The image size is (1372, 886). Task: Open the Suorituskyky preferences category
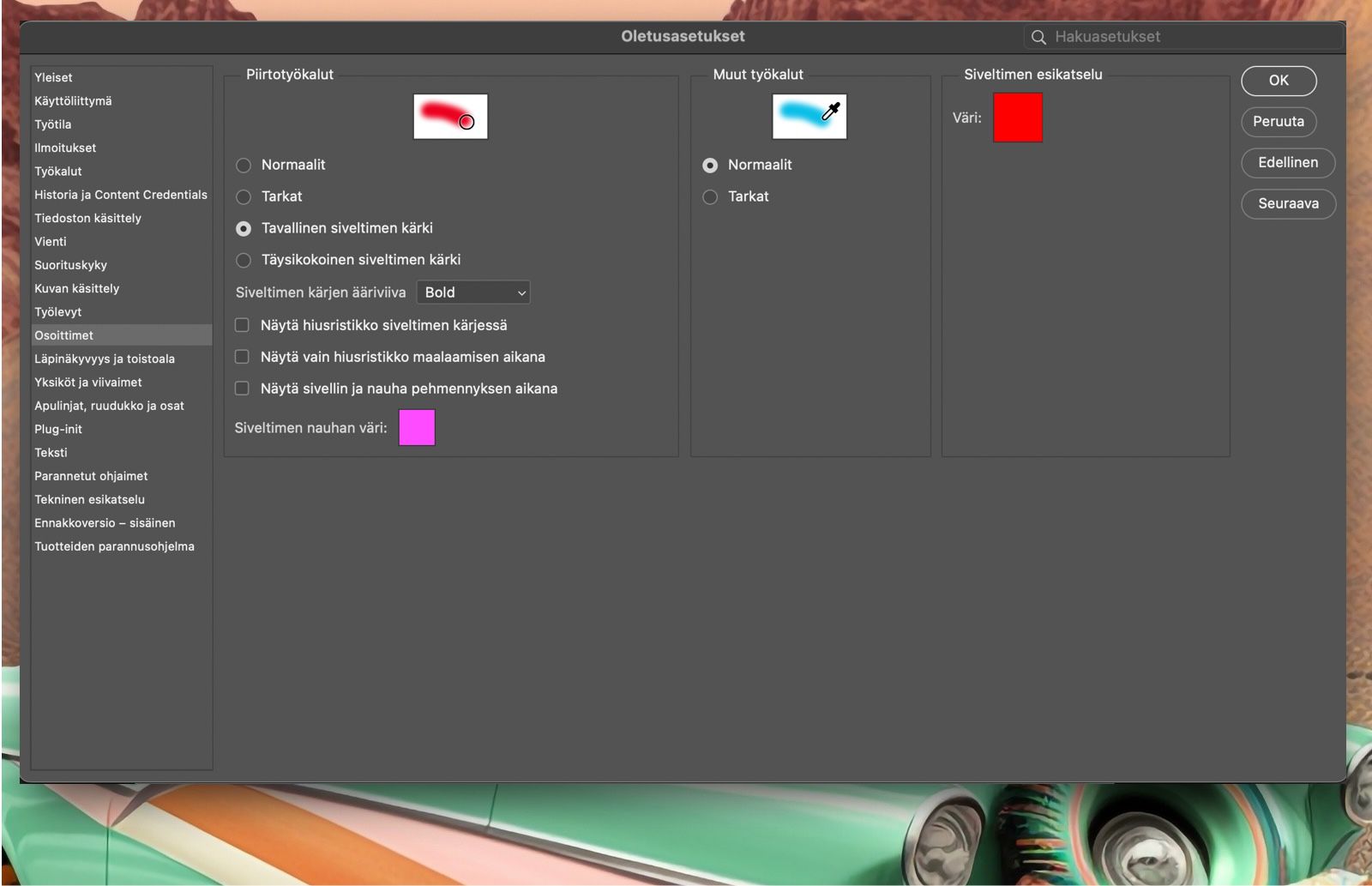tap(122, 265)
